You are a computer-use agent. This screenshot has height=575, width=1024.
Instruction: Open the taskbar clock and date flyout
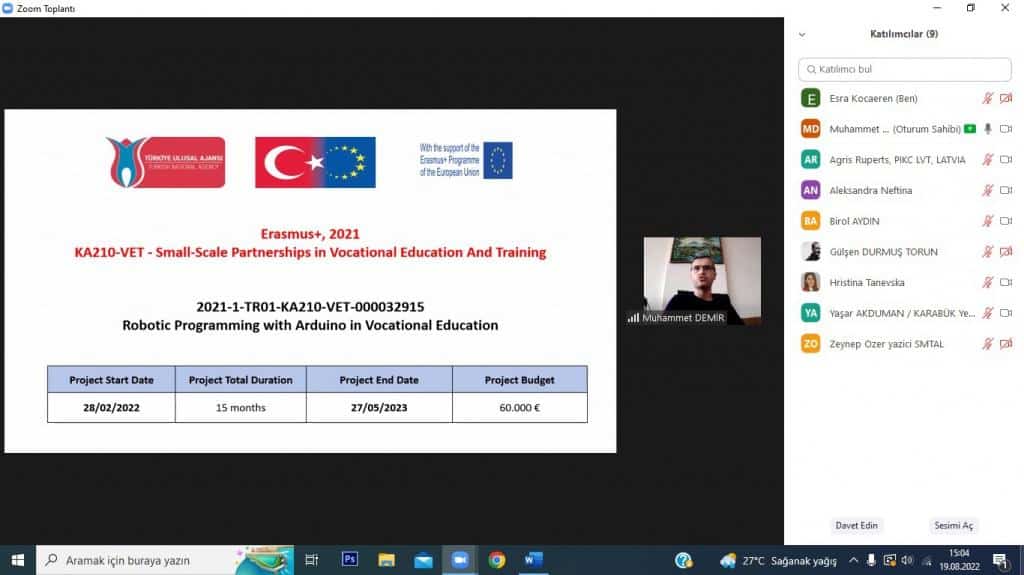click(x=958, y=560)
